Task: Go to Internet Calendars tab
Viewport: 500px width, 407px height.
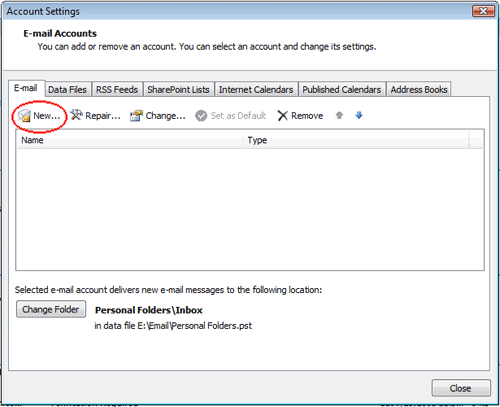Action: pyautogui.click(x=256, y=89)
